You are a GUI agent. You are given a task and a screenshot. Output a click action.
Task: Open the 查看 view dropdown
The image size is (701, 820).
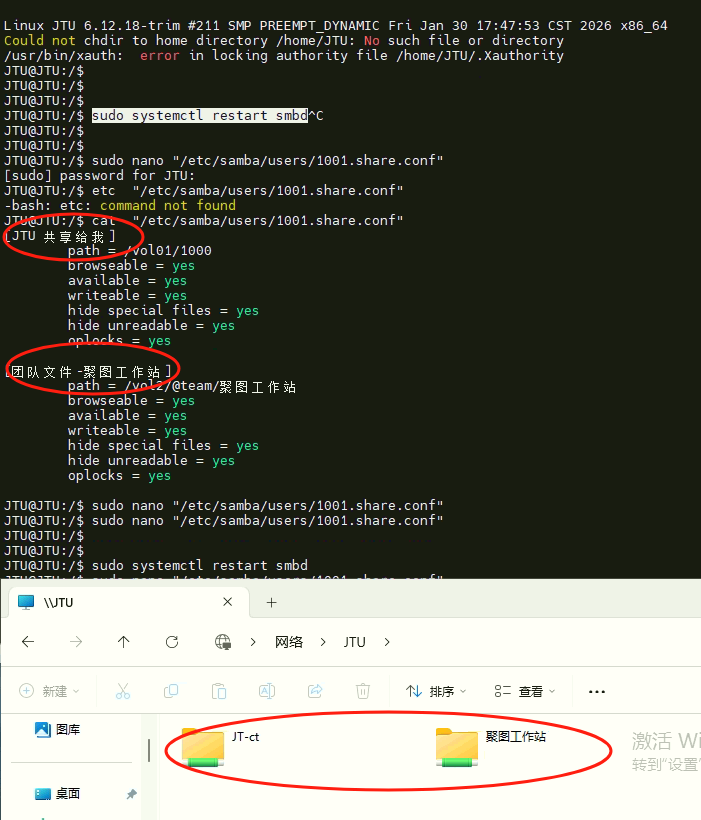[x=525, y=691]
